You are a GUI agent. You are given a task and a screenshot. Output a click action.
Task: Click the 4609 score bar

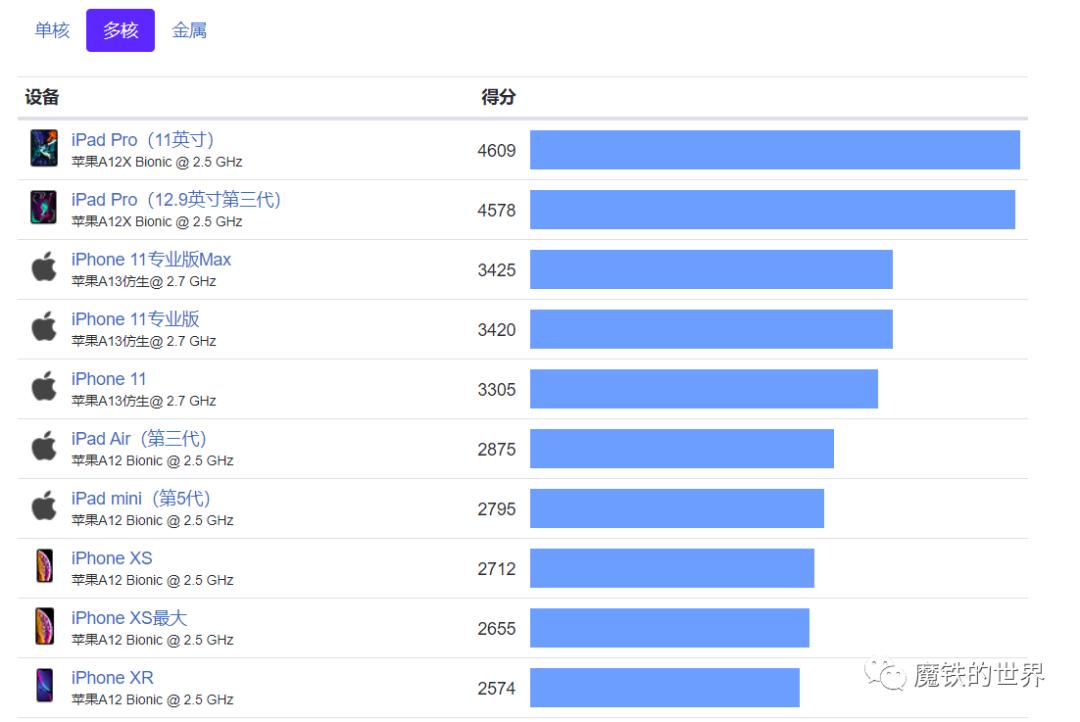click(x=774, y=150)
